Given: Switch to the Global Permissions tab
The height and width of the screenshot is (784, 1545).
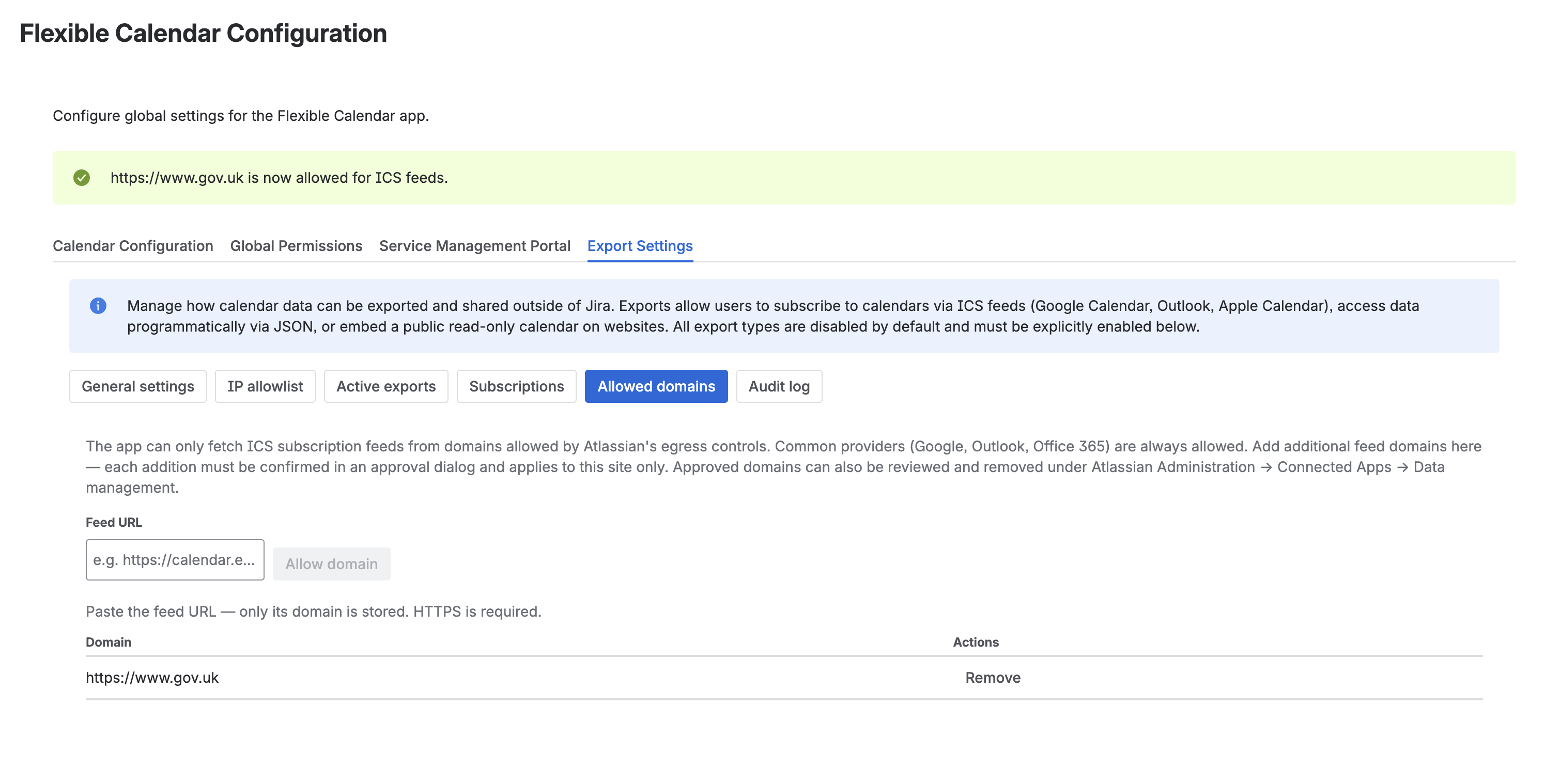Looking at the screenshot, I should pyautogui.click(x=296, y=246).
